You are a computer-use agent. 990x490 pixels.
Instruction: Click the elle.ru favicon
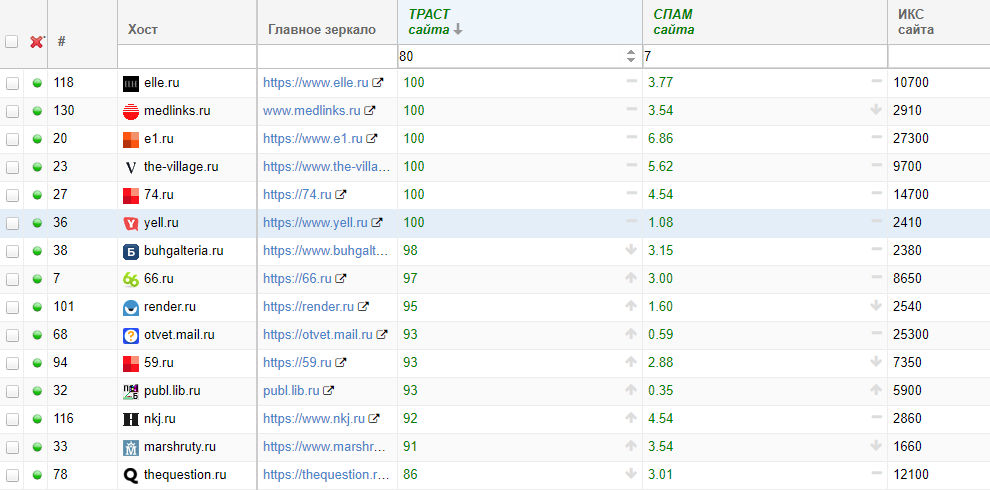click(131, 83)
